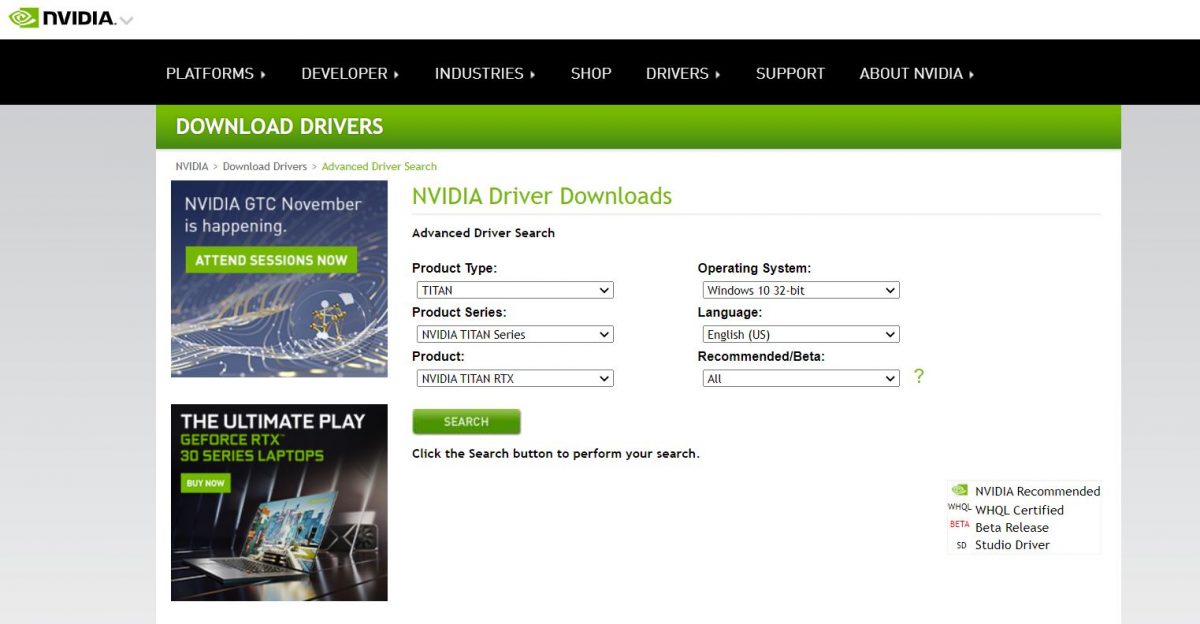1200x624 pixels.
Task: Click the DOWNLOAD DRIVERS header title
Action: click(x=280, y=127)
